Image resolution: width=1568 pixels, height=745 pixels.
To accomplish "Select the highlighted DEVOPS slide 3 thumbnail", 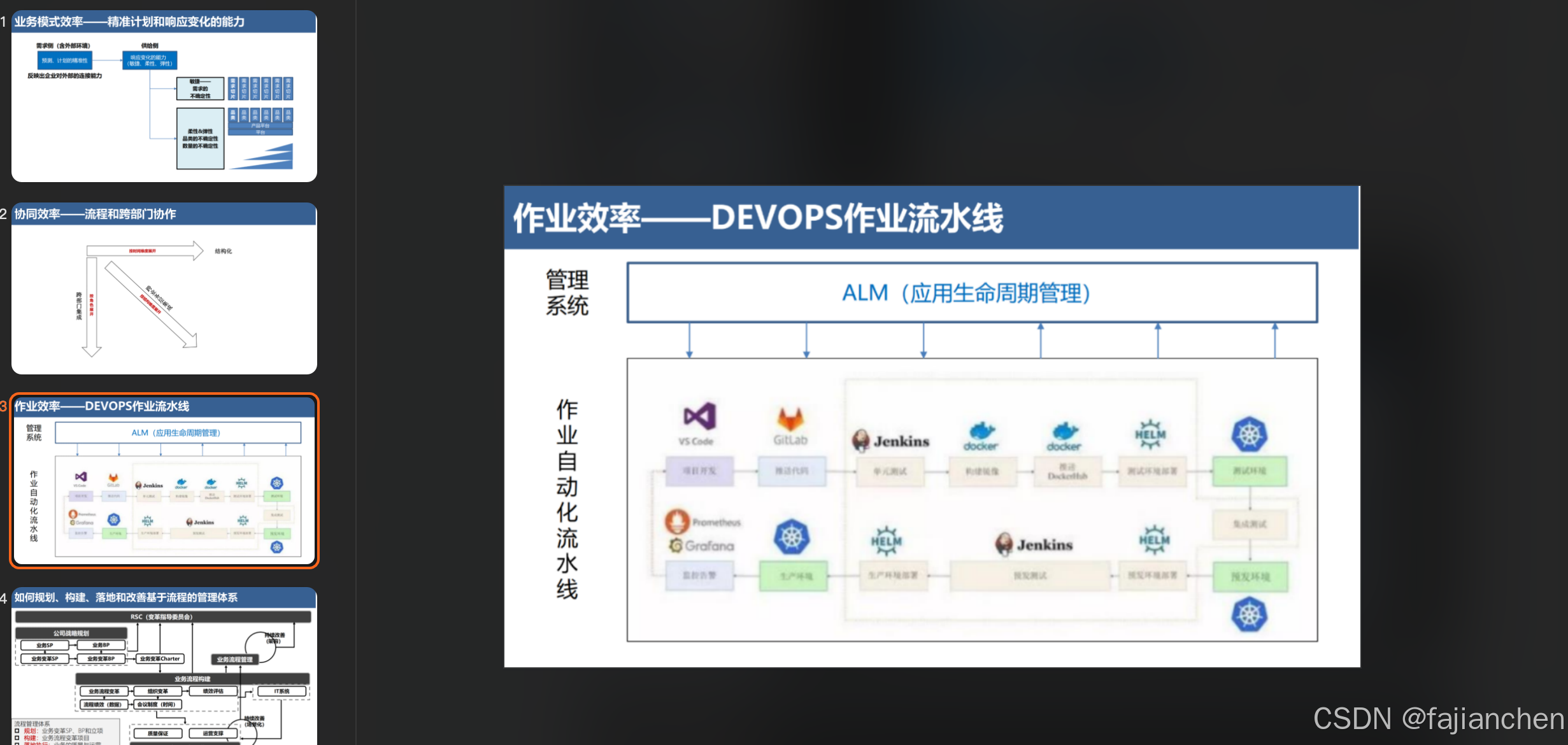I will tap(164, 481).
